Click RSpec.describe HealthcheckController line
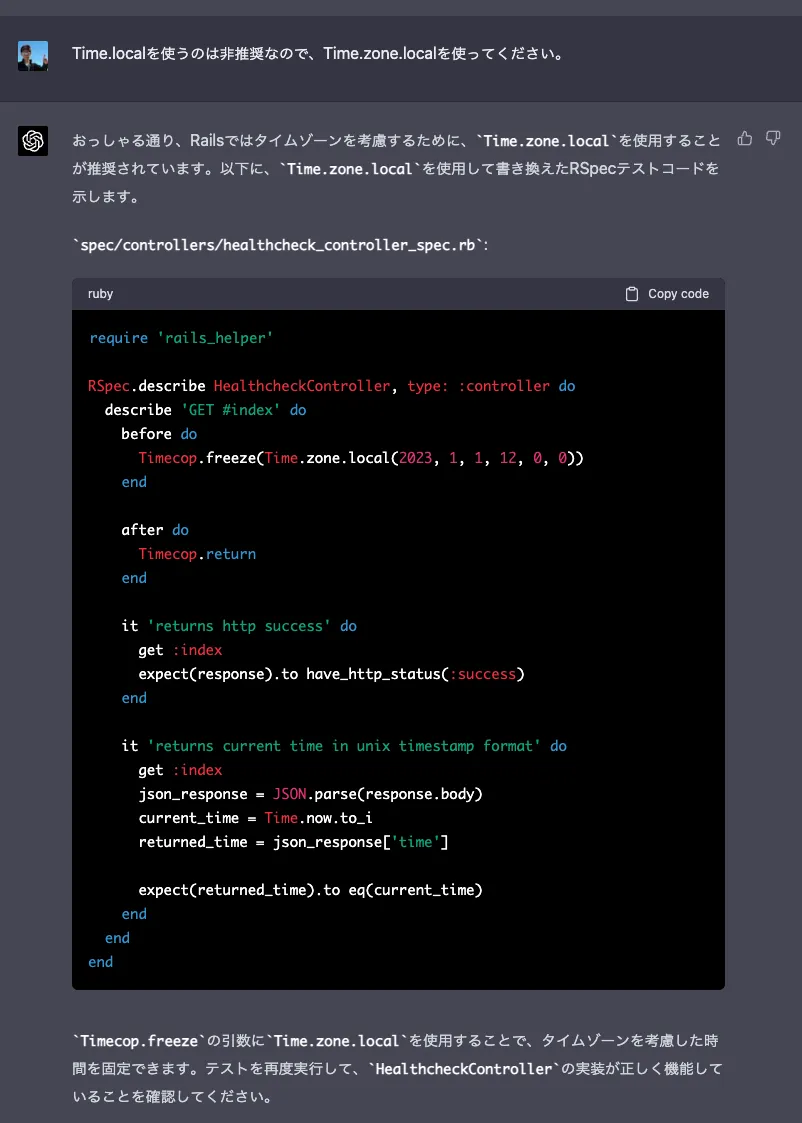802x1123 pixels. pyautogui.click(x=331, y=386)
